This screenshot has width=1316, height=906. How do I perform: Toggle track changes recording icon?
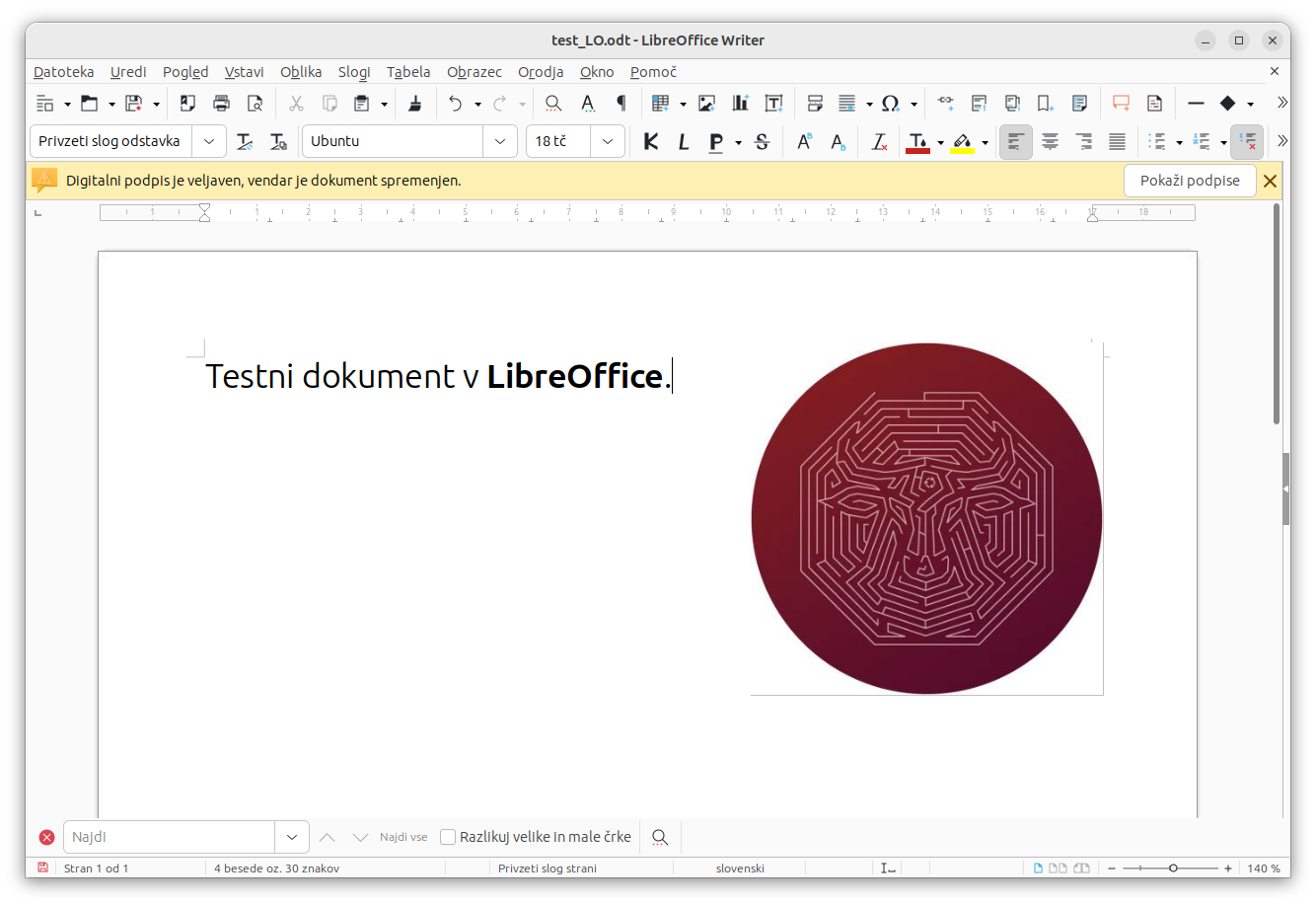[1154, 103]
